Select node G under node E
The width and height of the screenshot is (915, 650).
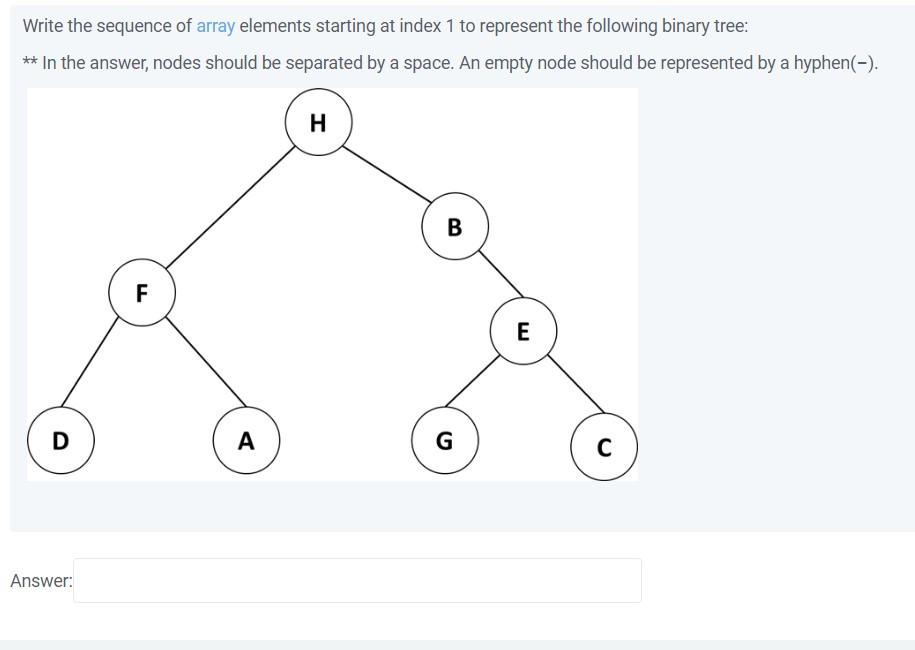[x=444, y=439]
